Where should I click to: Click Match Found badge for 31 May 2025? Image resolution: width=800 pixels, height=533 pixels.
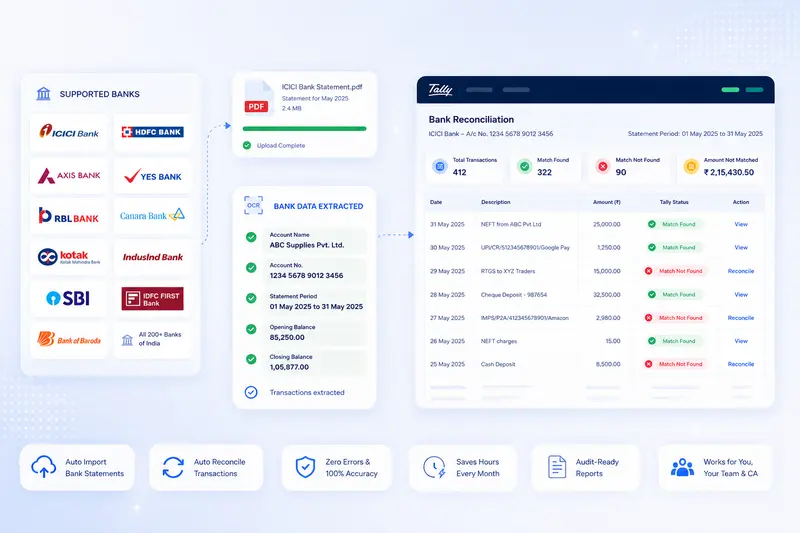coord(674,224)
